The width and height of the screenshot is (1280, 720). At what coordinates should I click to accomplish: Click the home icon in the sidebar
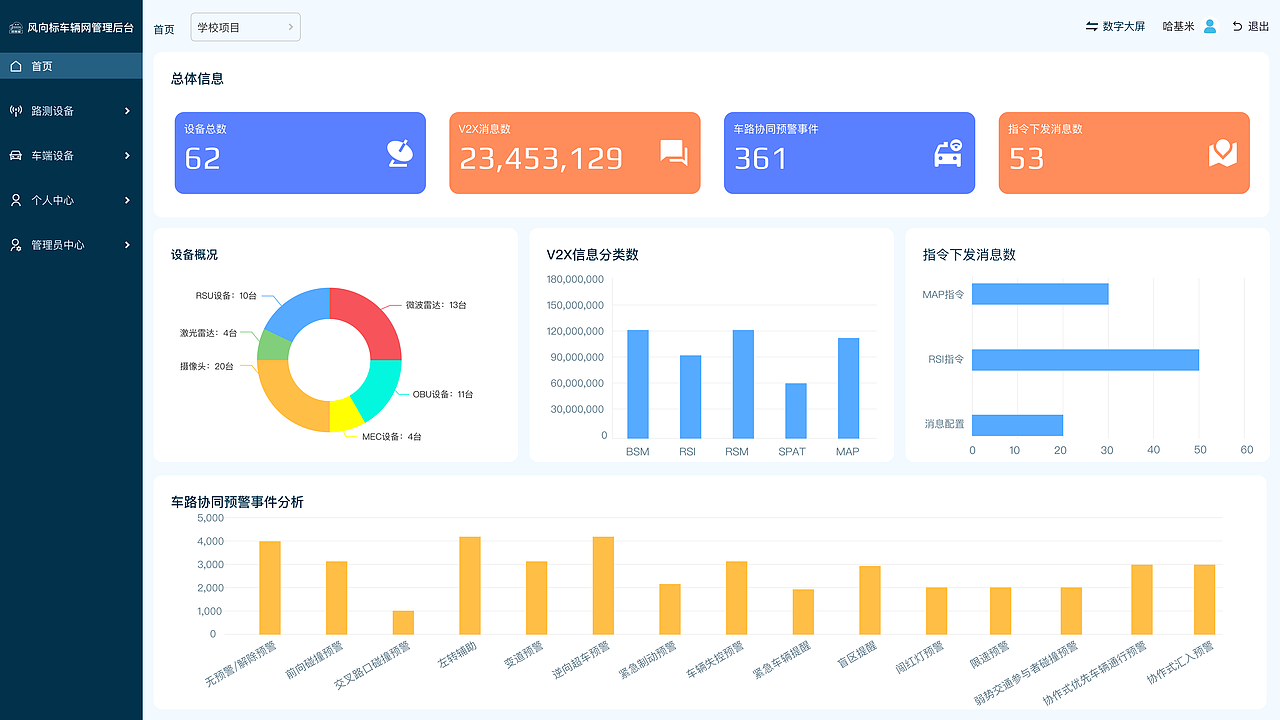pyautogui.click(x=16, y=66)
